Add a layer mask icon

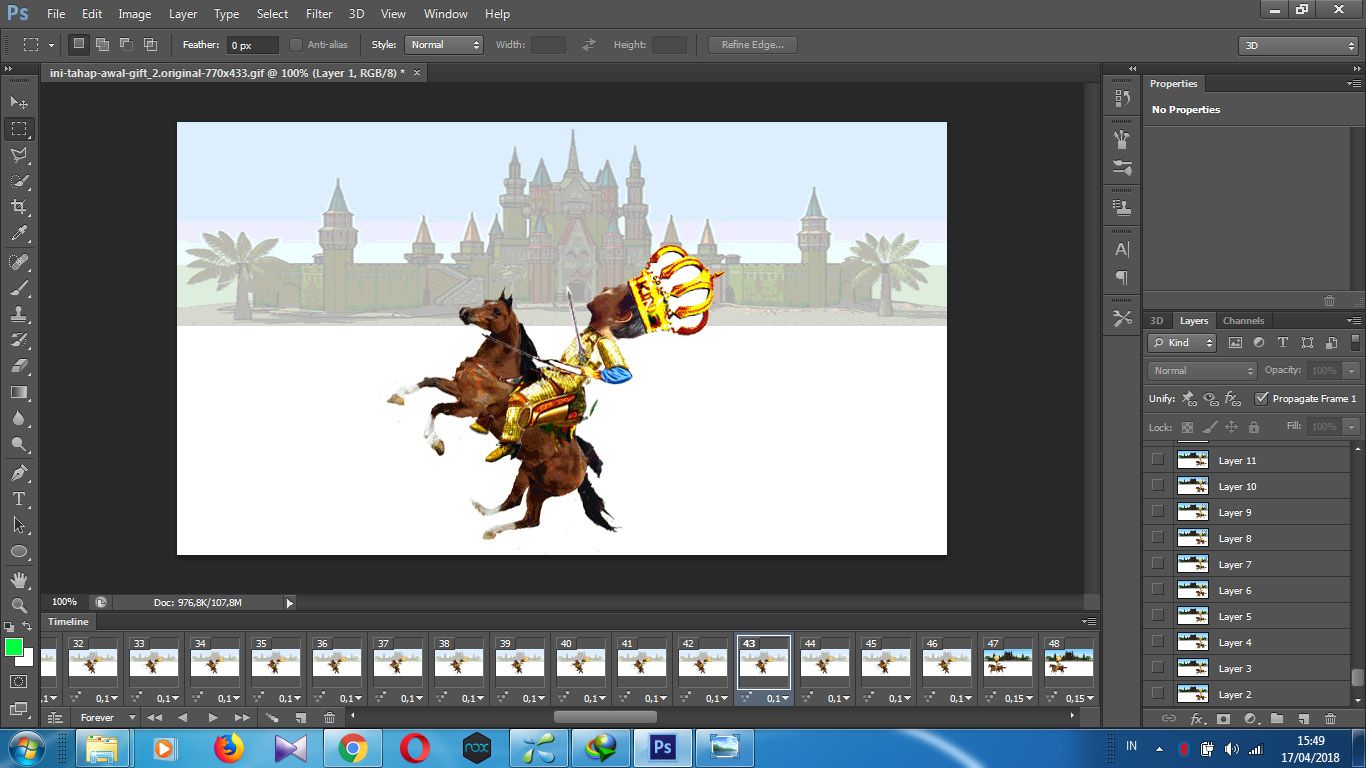point(1222,718)
